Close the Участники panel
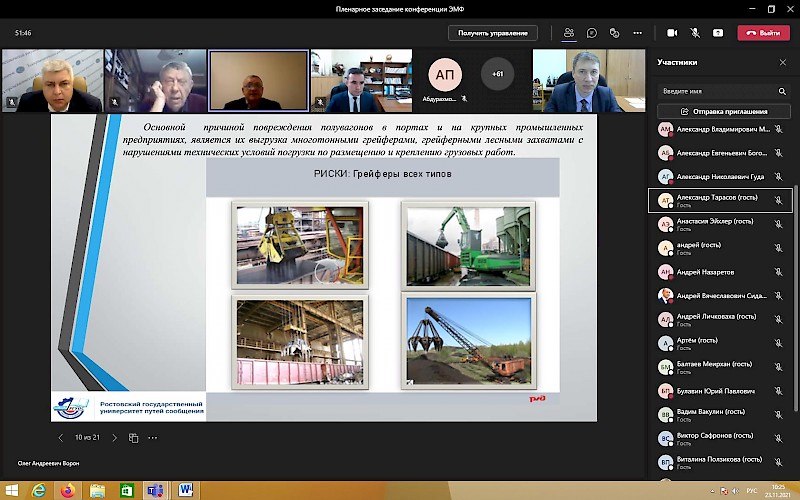 click(783, 62)
